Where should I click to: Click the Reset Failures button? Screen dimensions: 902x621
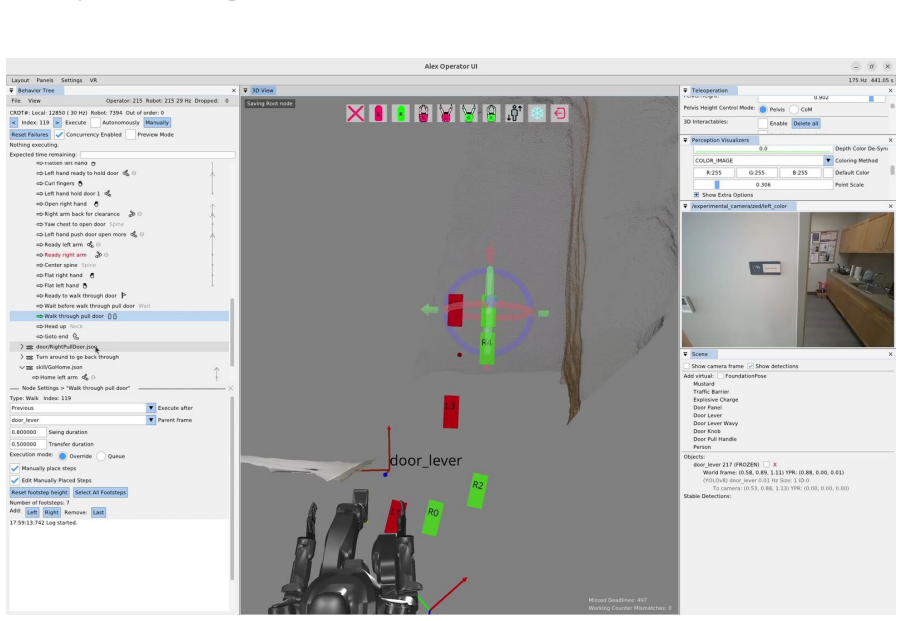30,135
